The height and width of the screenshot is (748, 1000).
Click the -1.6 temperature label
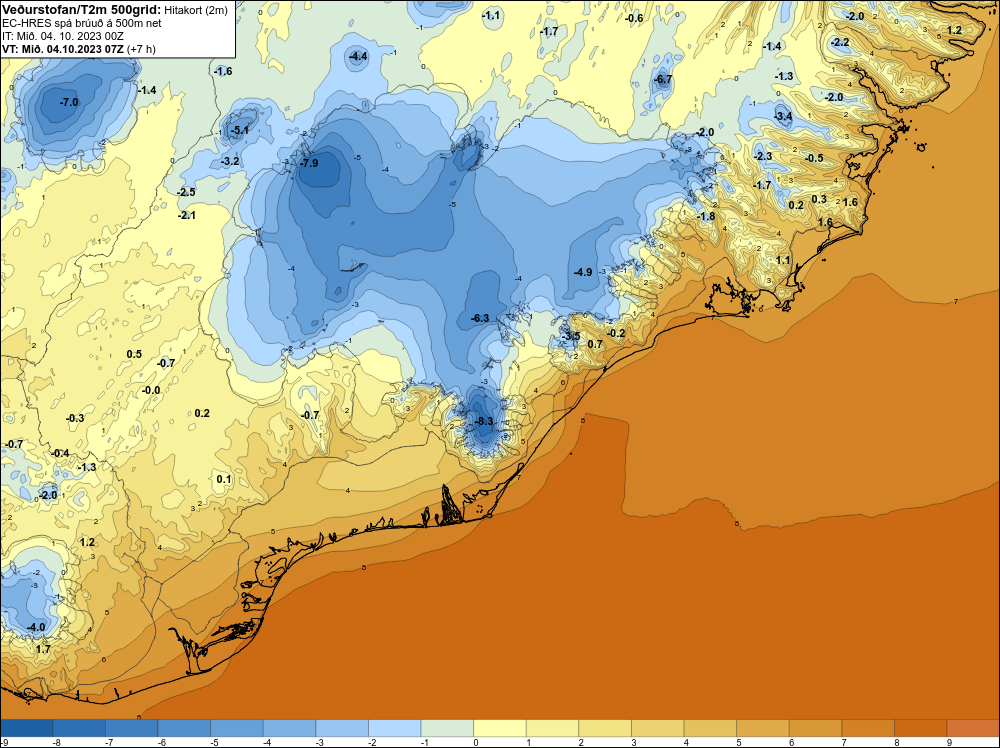click(x=223, y=71)
